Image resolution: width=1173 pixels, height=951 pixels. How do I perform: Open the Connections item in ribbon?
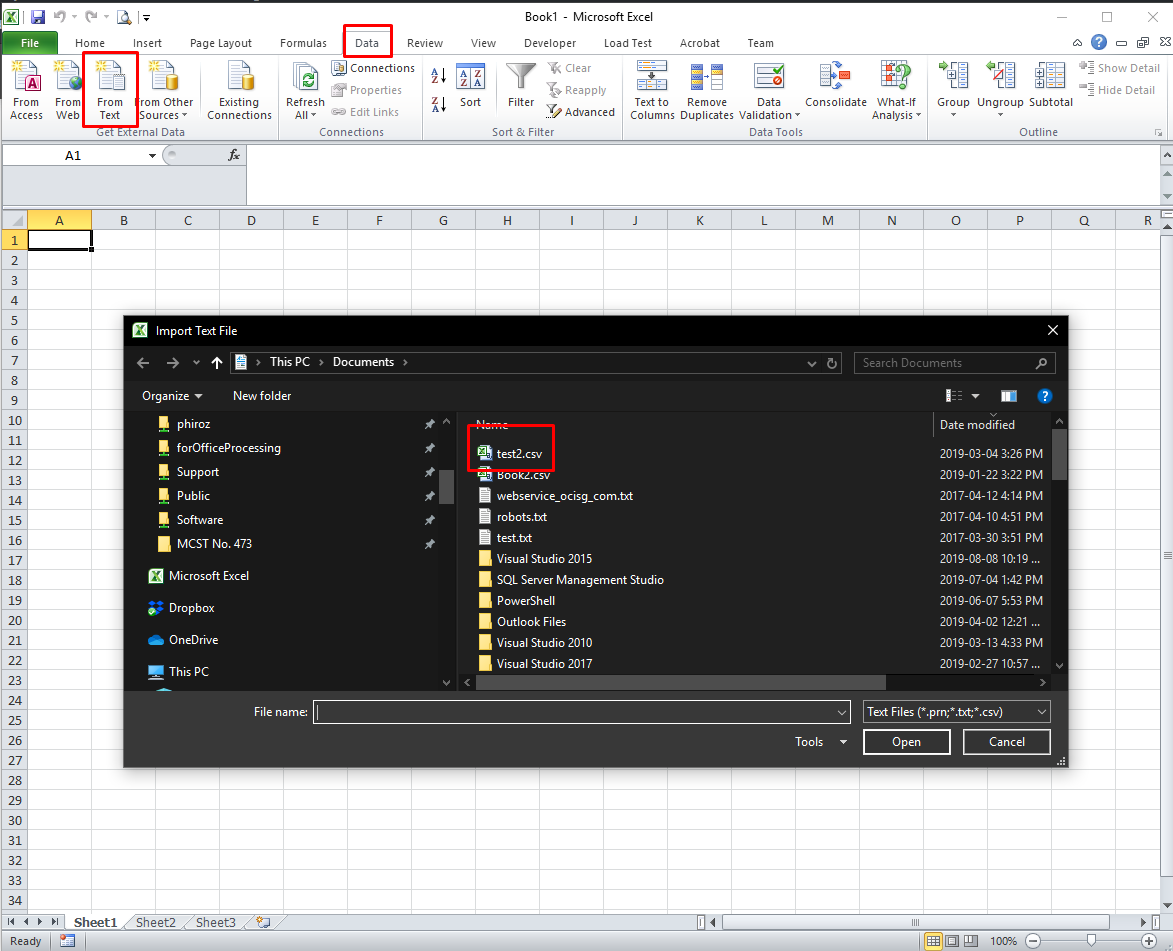click(x=373, y=68)
